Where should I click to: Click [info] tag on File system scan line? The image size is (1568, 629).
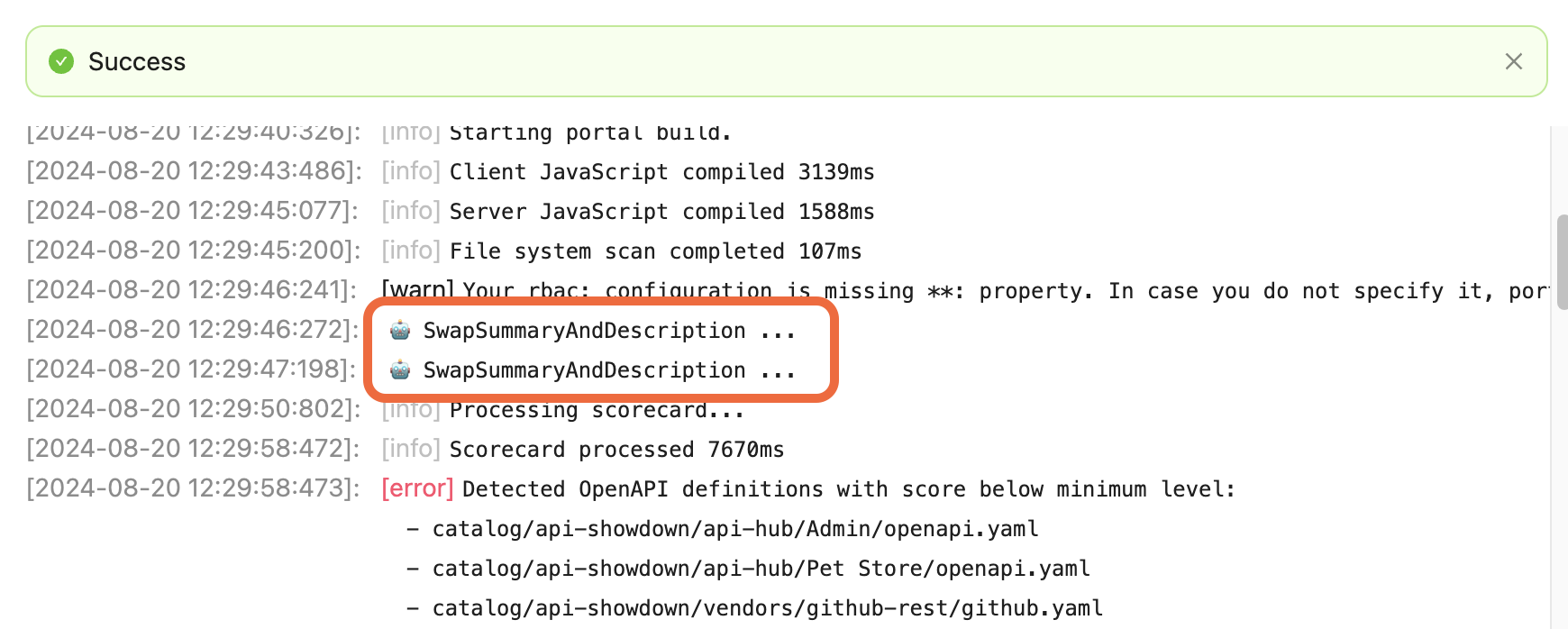411,251
